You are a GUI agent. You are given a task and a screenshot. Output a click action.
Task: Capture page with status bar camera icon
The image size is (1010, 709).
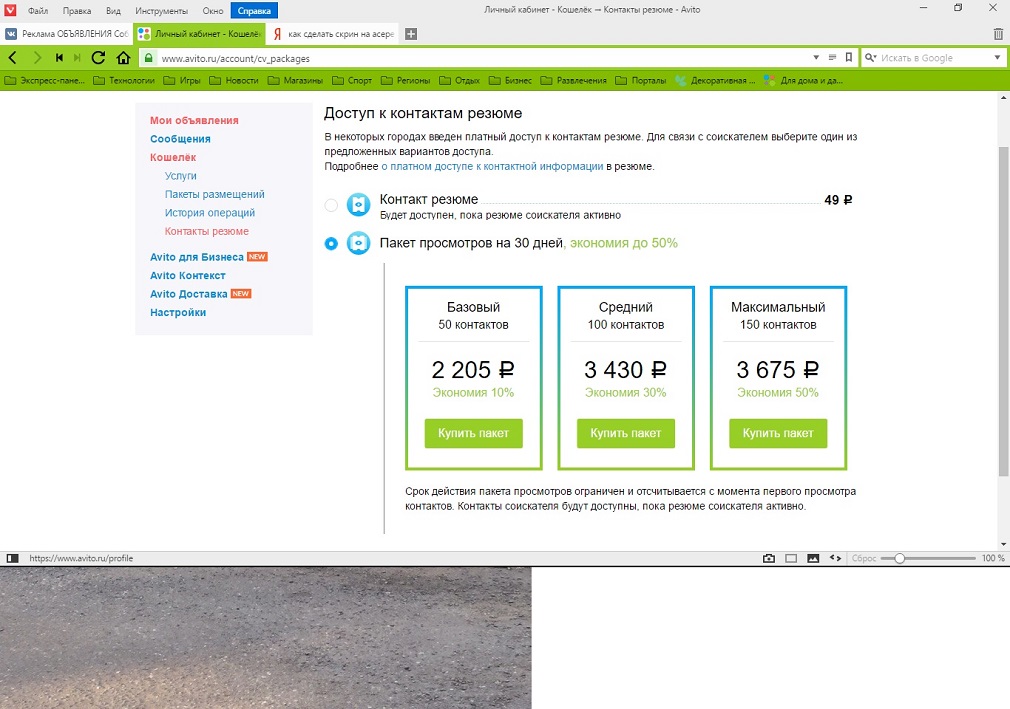click(768, 558)
